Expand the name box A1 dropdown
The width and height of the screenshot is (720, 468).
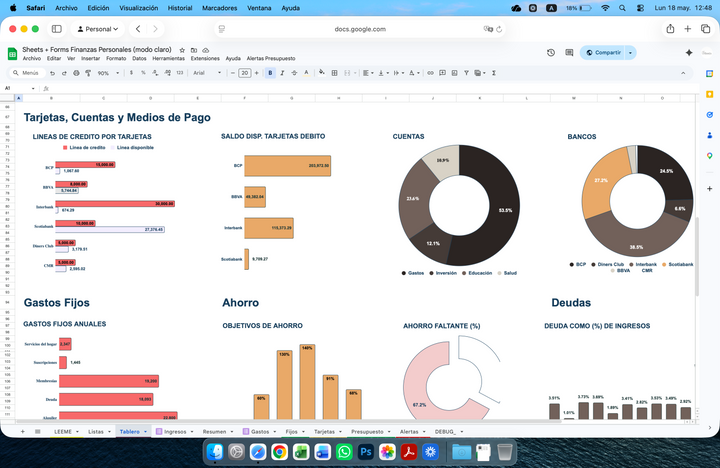coord(33,88)
